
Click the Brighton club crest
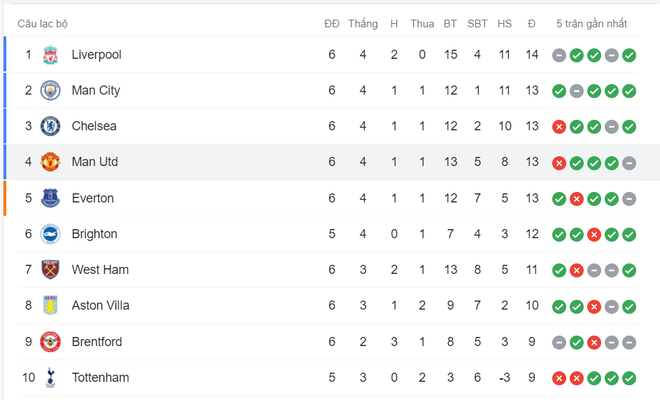click(50, 234)
